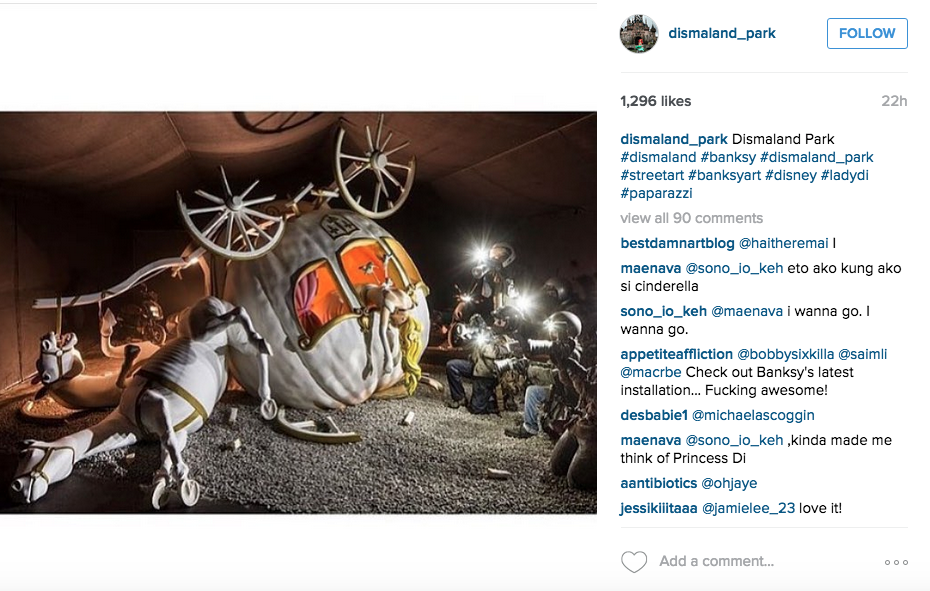Image resolution: width=930 pixels, height=591 pixels.
Task: Open the three-dots more options menu
Action: pyautogui.click(x=896, y=562)
